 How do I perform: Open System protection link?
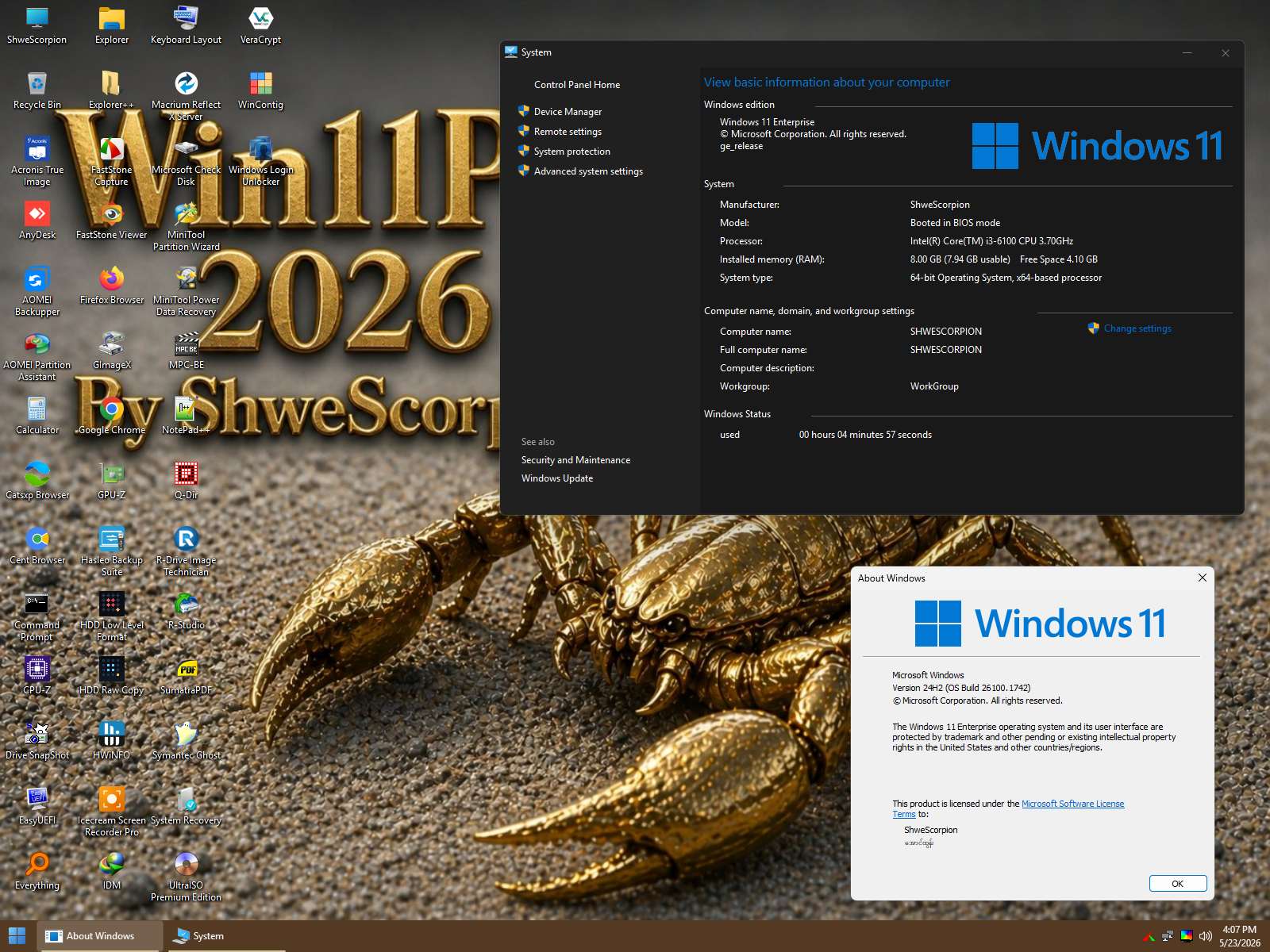click(x=571, y=152)
